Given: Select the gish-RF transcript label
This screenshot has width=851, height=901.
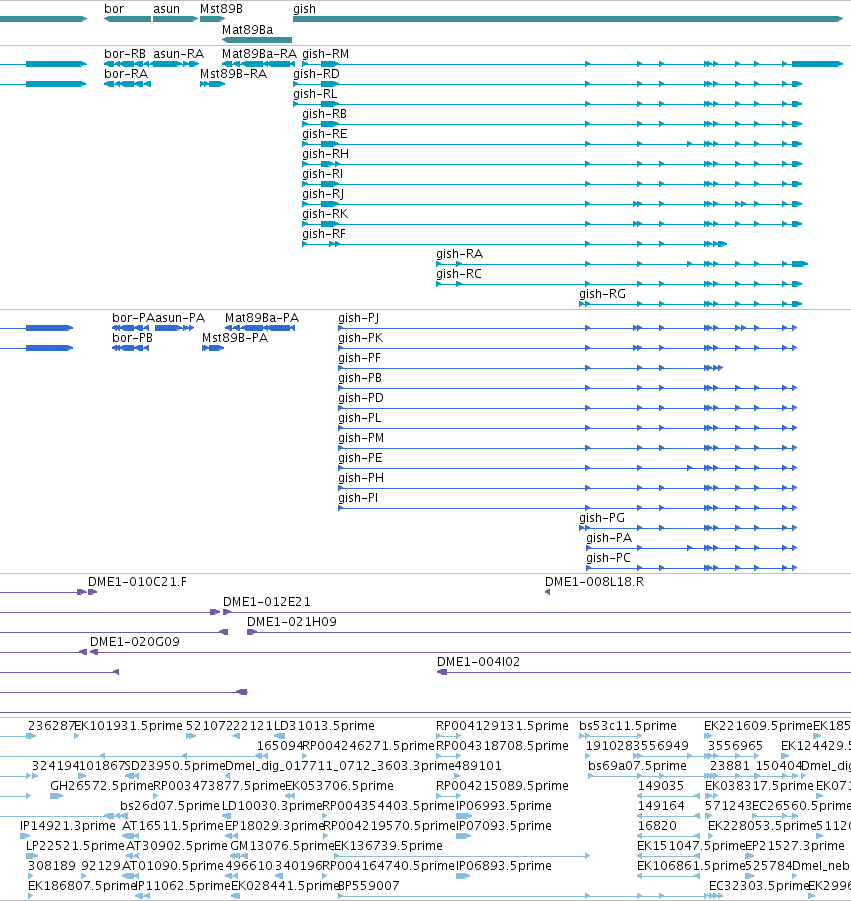Looking at the screenshot, I should coord(324,234).
